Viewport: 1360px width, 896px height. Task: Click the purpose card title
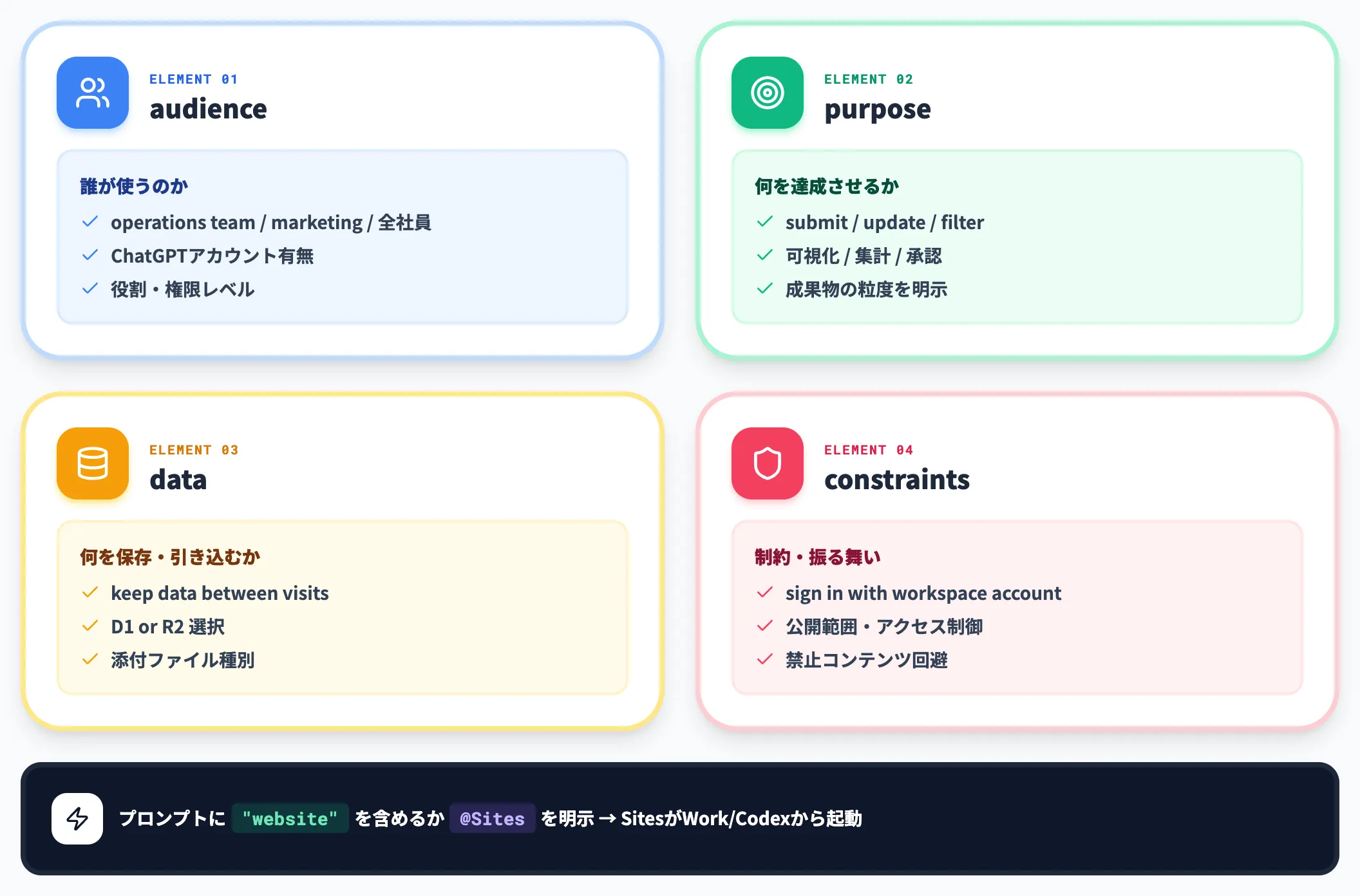[878, 110]
